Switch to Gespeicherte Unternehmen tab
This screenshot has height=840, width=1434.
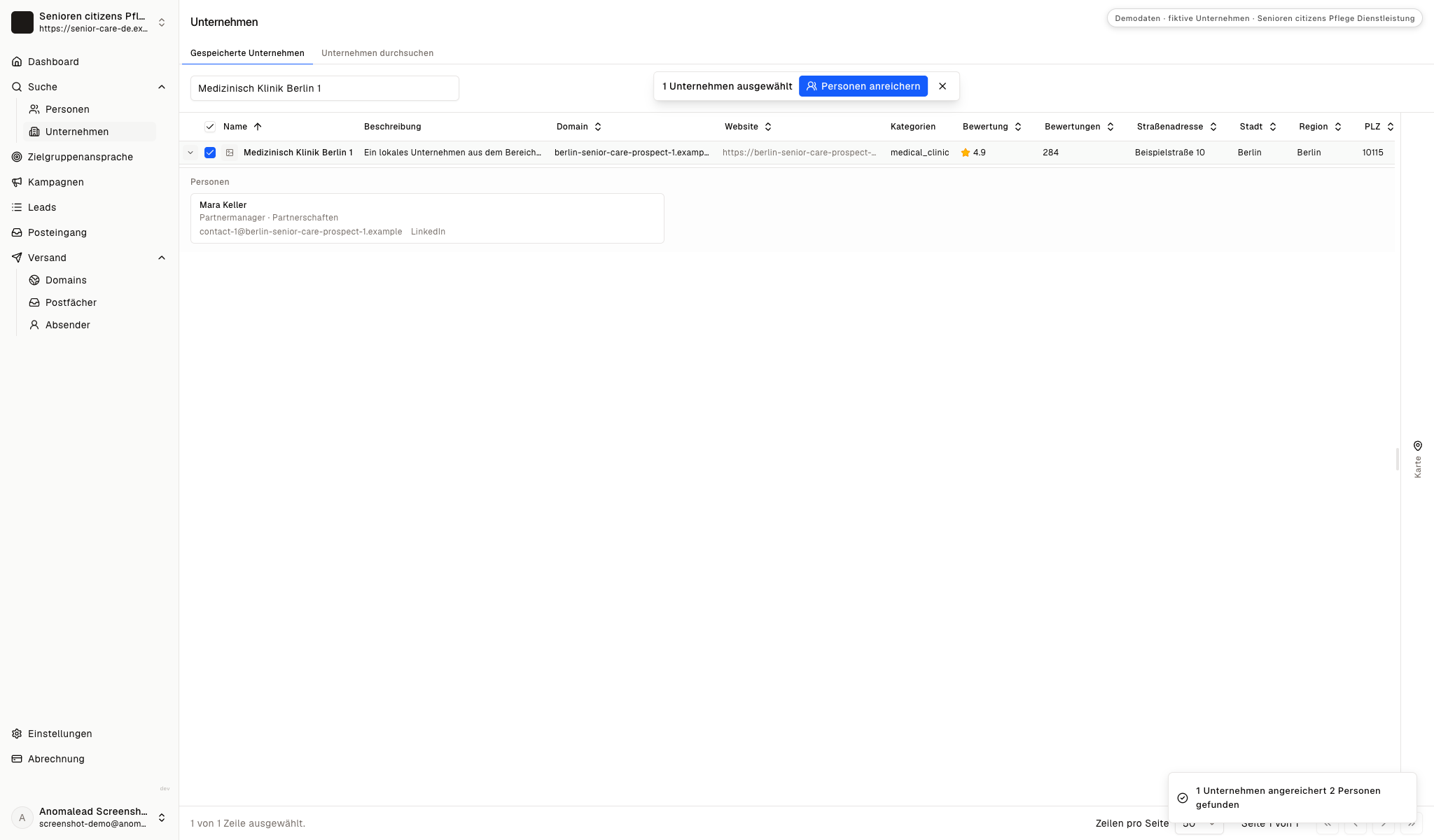247,53
